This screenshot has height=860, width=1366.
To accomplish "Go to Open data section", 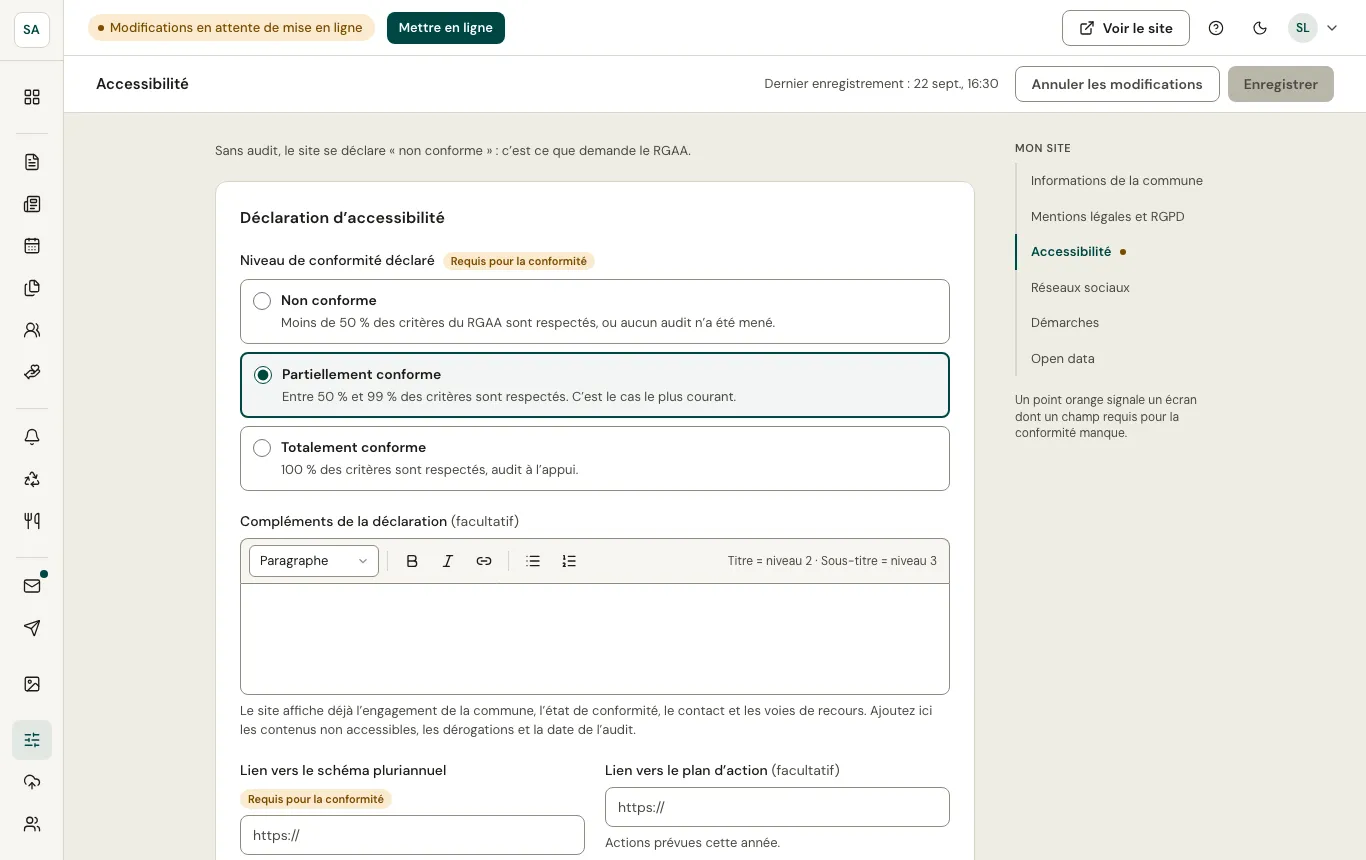I will pos(1063,359).
